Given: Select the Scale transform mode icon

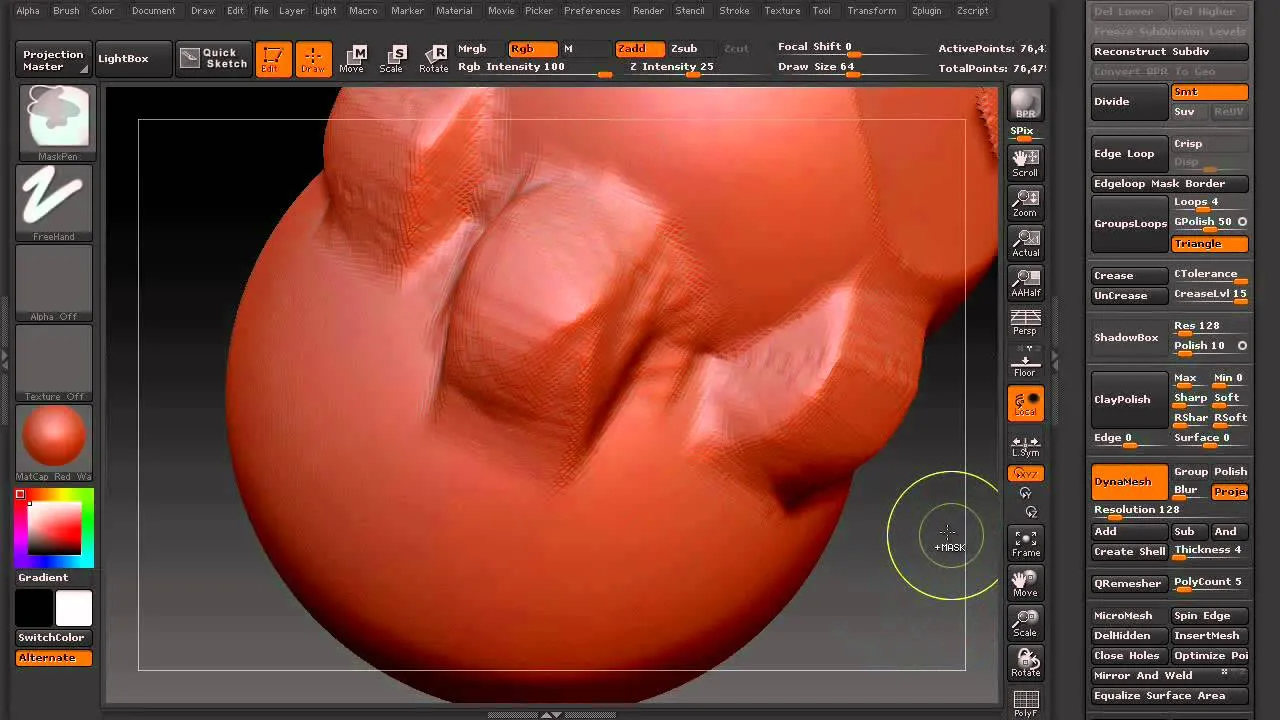Looking at the screenshot, I should tap(392, 59).
